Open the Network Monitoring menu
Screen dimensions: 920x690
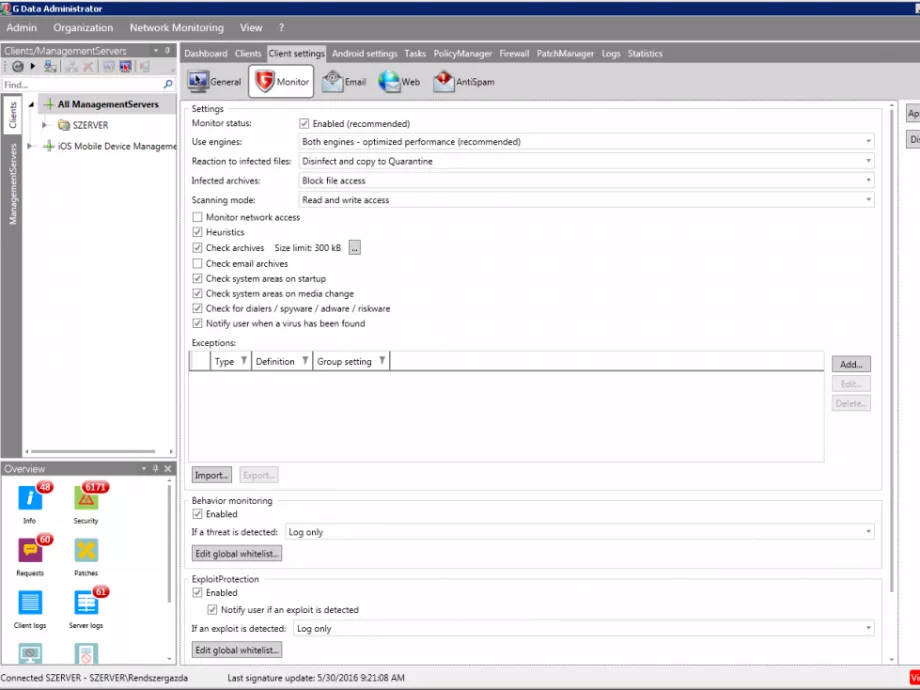coord(177,28)
